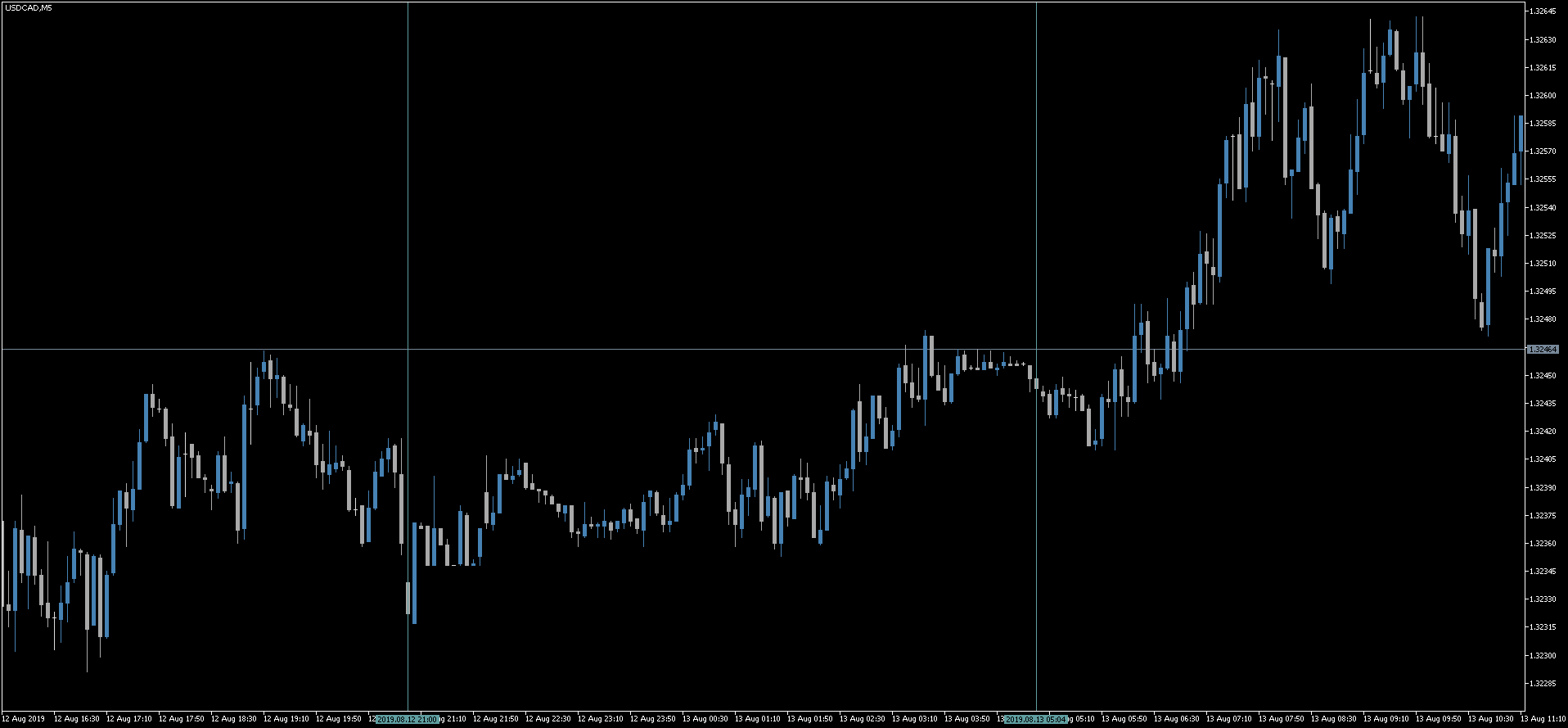The image size is (1568, 728).
Task: Click the 1.32390 price scale label
Action: (x=1542, y=487)
